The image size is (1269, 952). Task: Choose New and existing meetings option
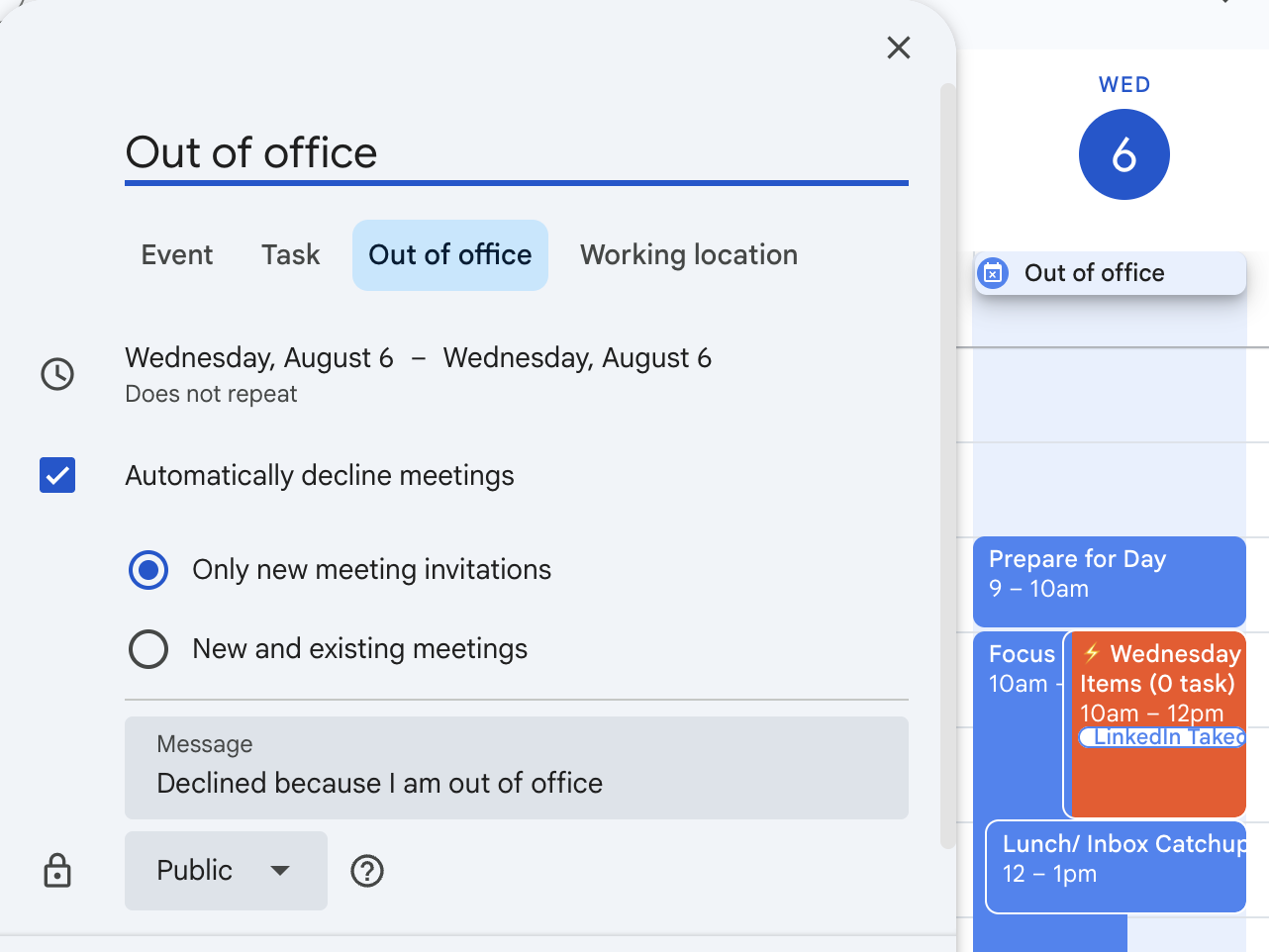(148, 649)
